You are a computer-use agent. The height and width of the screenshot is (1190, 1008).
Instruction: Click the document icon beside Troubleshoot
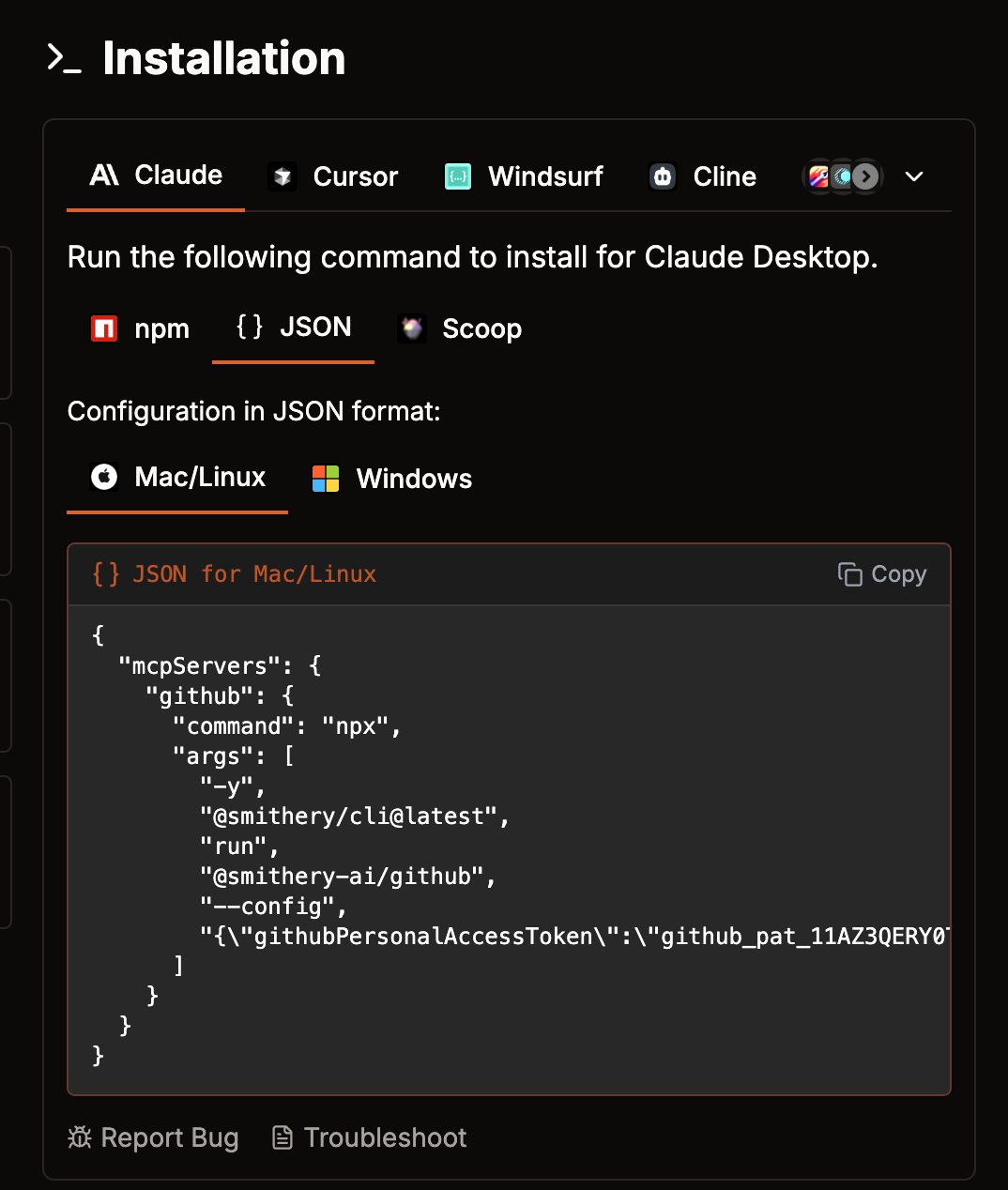click(x=282, y=1137)
